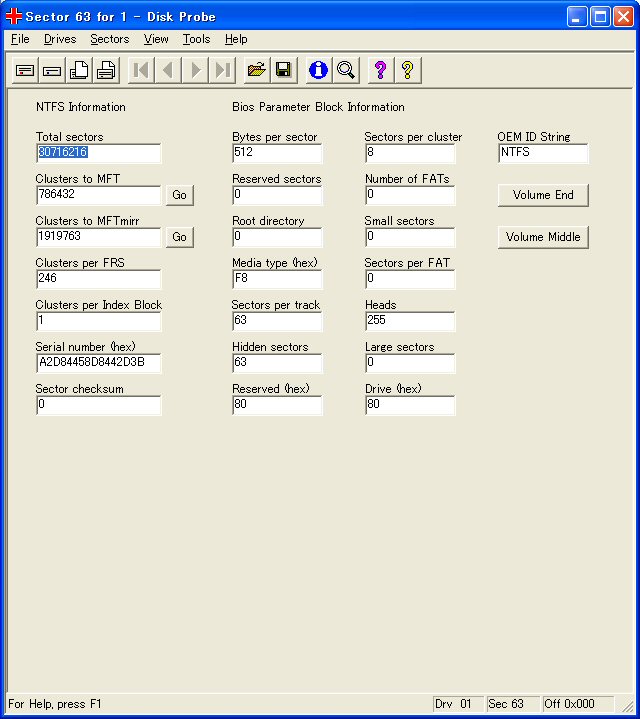The width and height of the screenshot is (640, 719).
Task: Click the 'NTFS Information' heading text
Action: pos(81,107)
